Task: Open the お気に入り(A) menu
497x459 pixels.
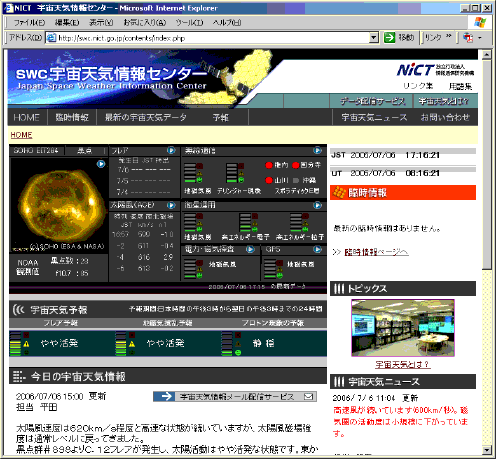Action: tap(145, 23)
